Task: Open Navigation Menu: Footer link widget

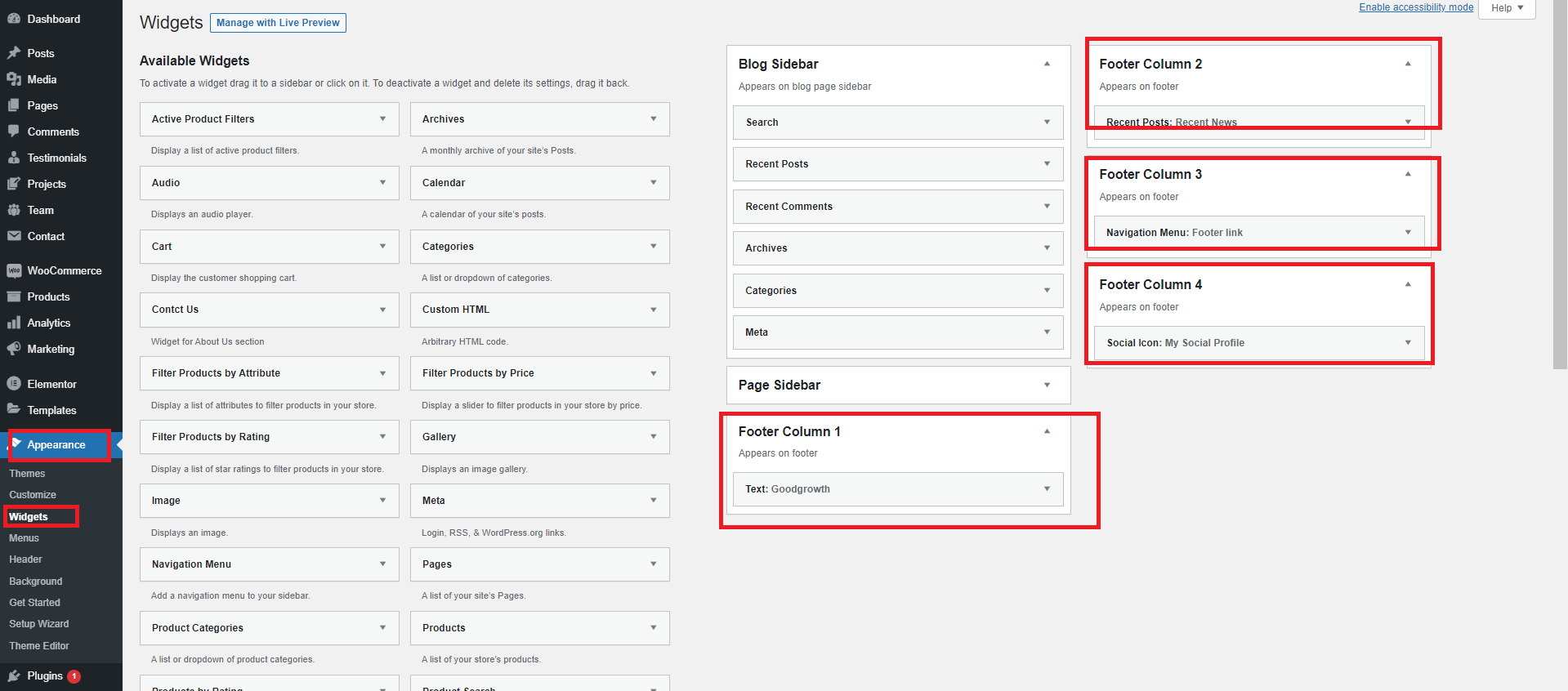Action: (x=1259, y=233)
